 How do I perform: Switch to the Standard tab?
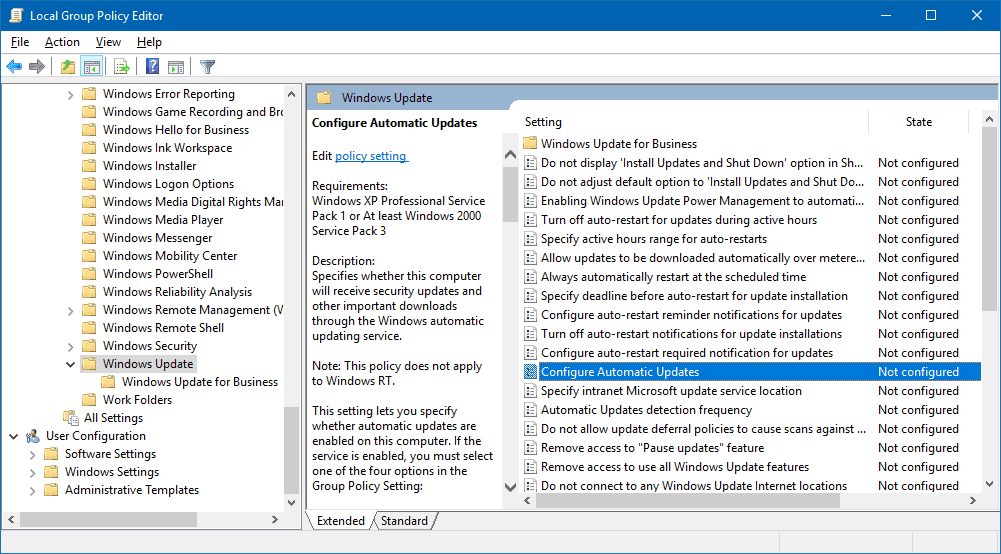(x=404, y=521)
